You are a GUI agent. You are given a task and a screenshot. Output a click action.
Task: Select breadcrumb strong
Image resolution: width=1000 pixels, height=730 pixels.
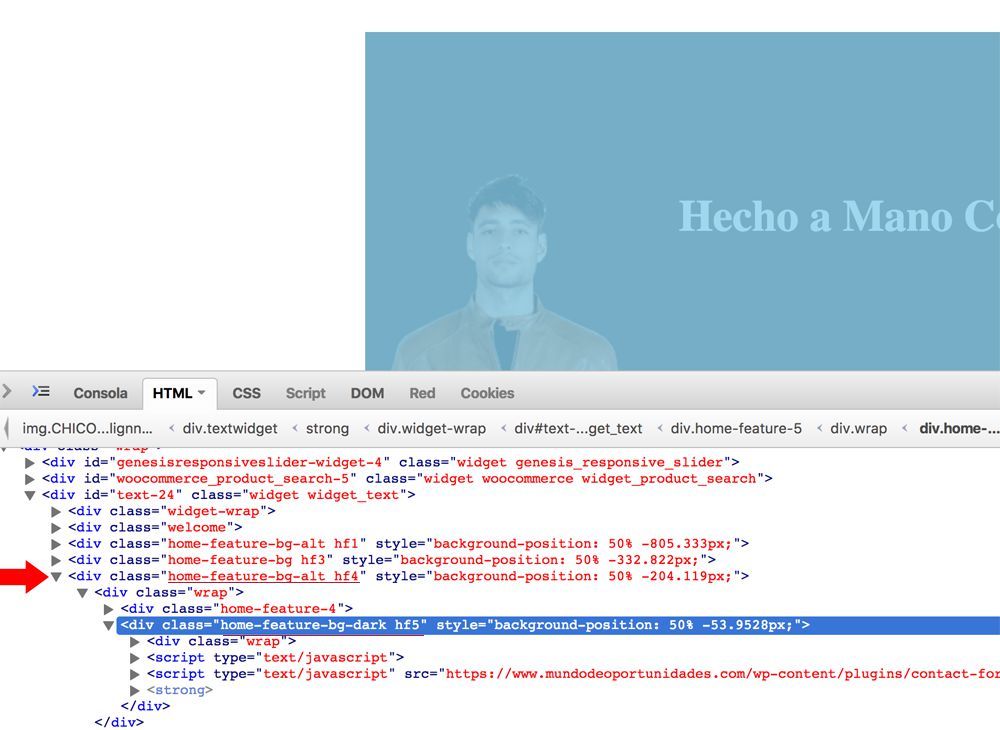(x=327, y=428)
